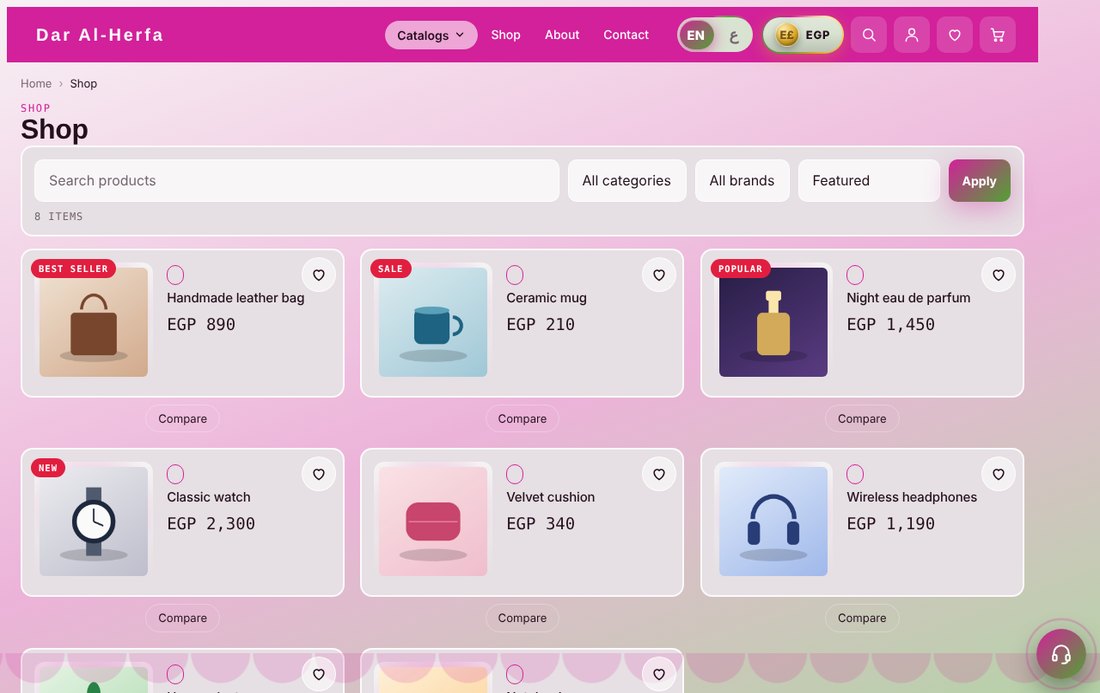
Task: Favorite the Ceramic mug with heart
Action: click(x=659, y=275)
